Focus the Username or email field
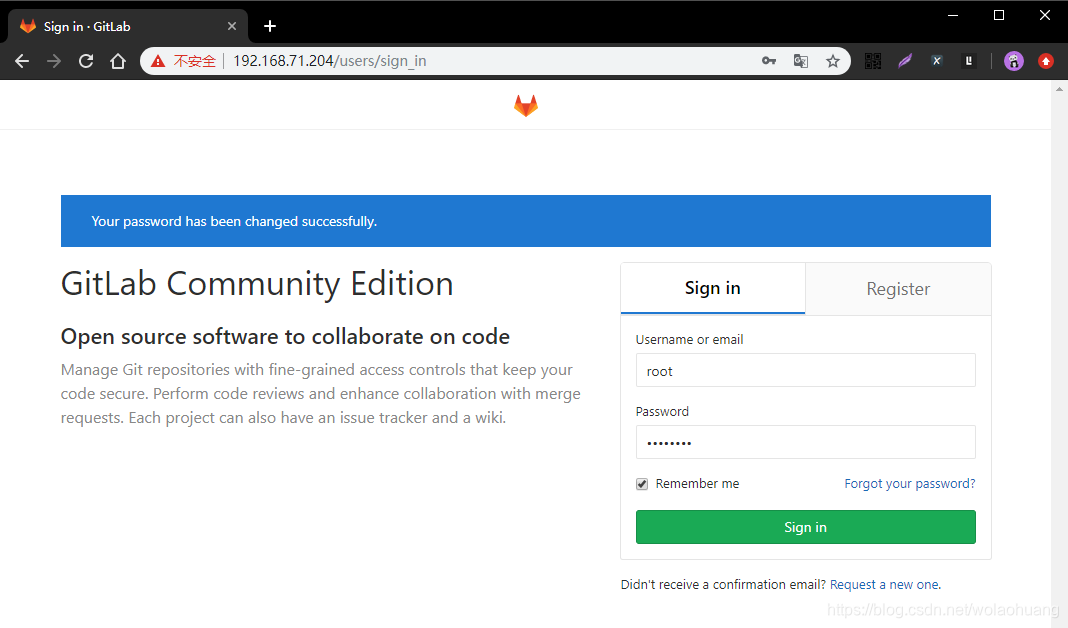This screenshot has height=628, width=1068. click(x=805, y=371)
